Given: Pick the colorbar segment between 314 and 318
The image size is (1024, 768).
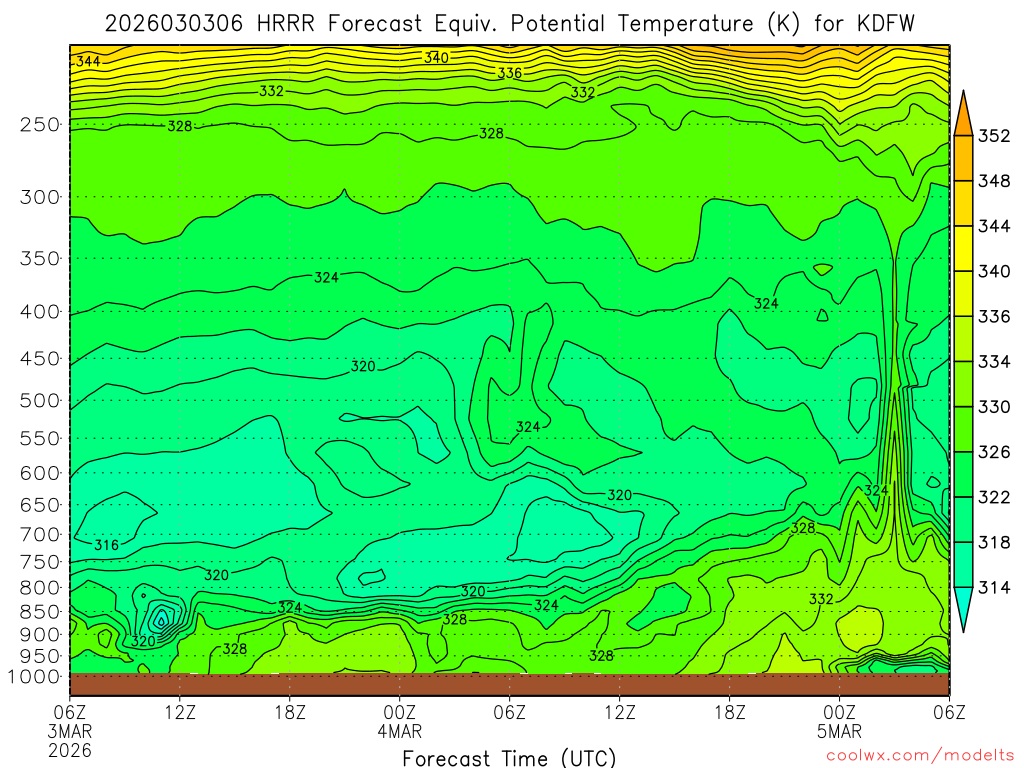Looking at the screenshot, I should (x=963, y=565).
